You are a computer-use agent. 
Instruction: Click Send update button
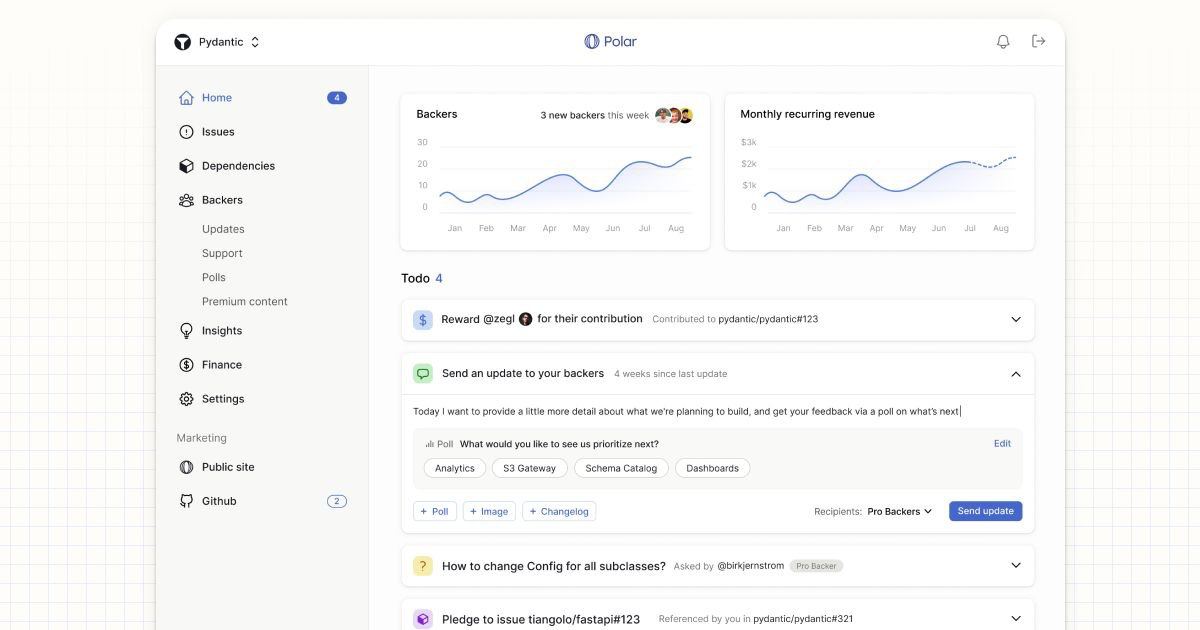pos(985,511)
